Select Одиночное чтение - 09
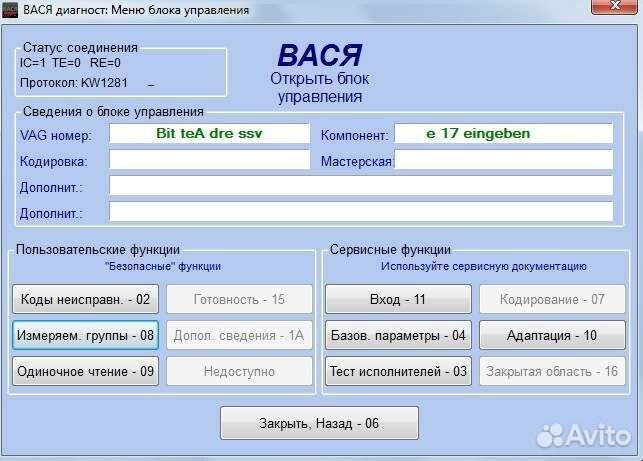The height and width of the screenshot is (461, 643). click(x=85, y=371)
